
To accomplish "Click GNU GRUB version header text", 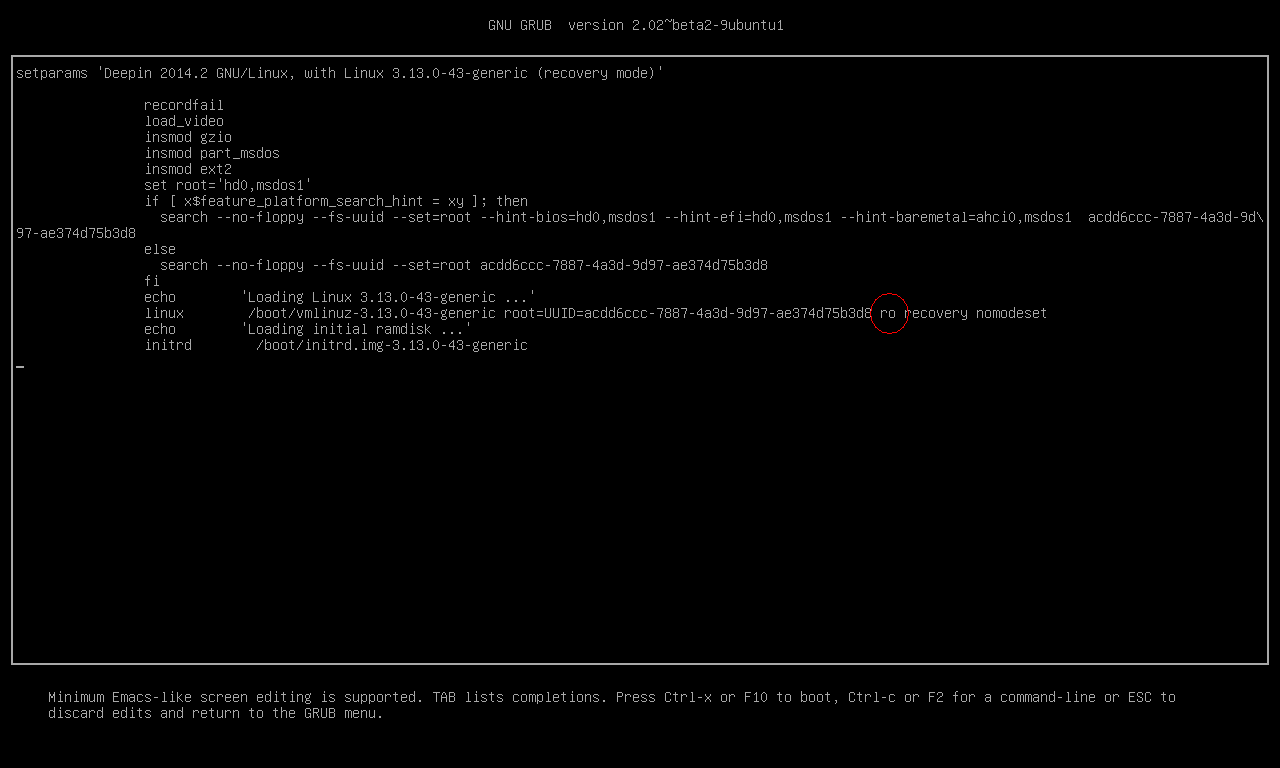I will pyautogui.click(x=636, y=25).
